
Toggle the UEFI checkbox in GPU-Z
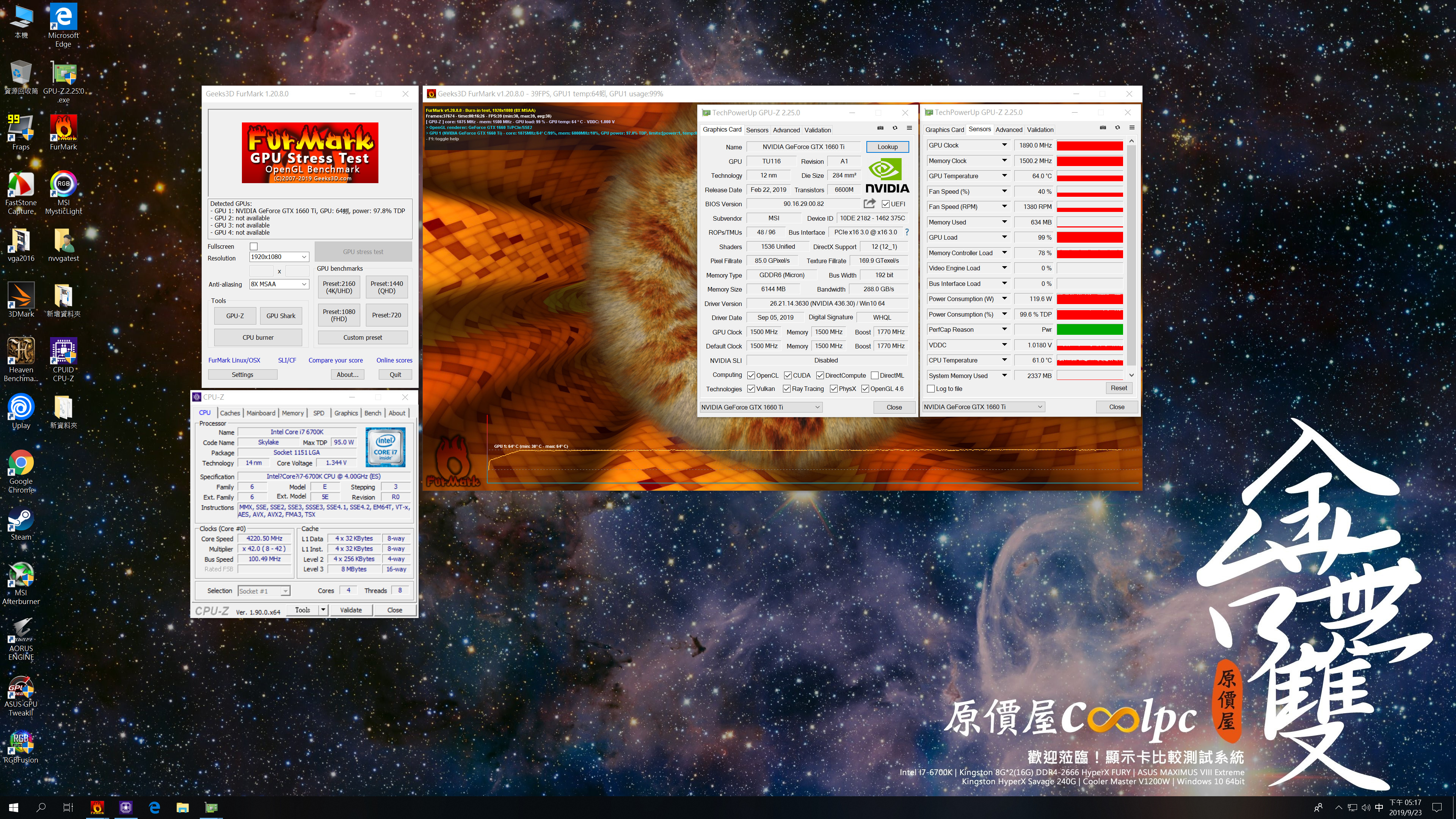click(886, 204)
